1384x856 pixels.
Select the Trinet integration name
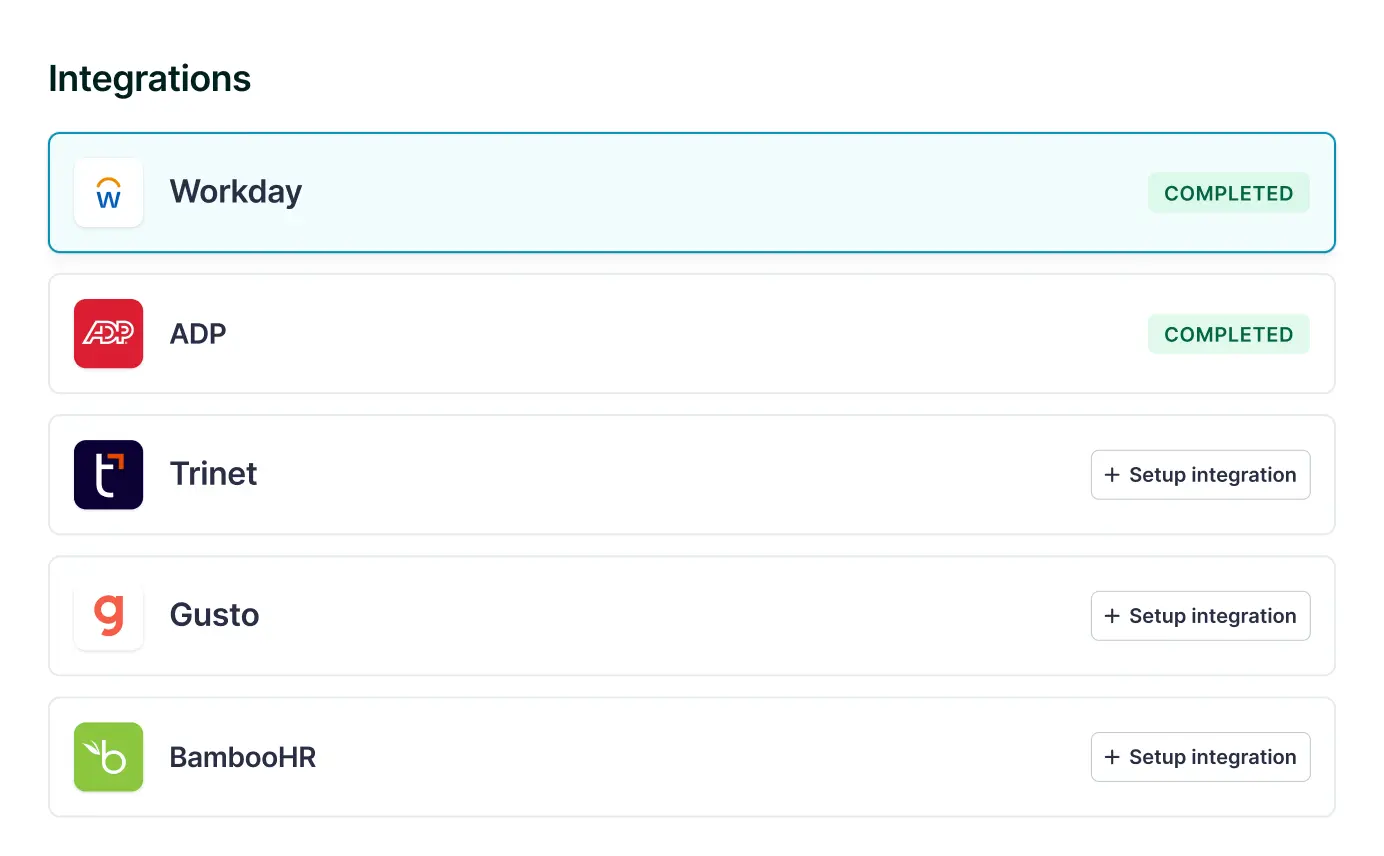coord(213,474)
